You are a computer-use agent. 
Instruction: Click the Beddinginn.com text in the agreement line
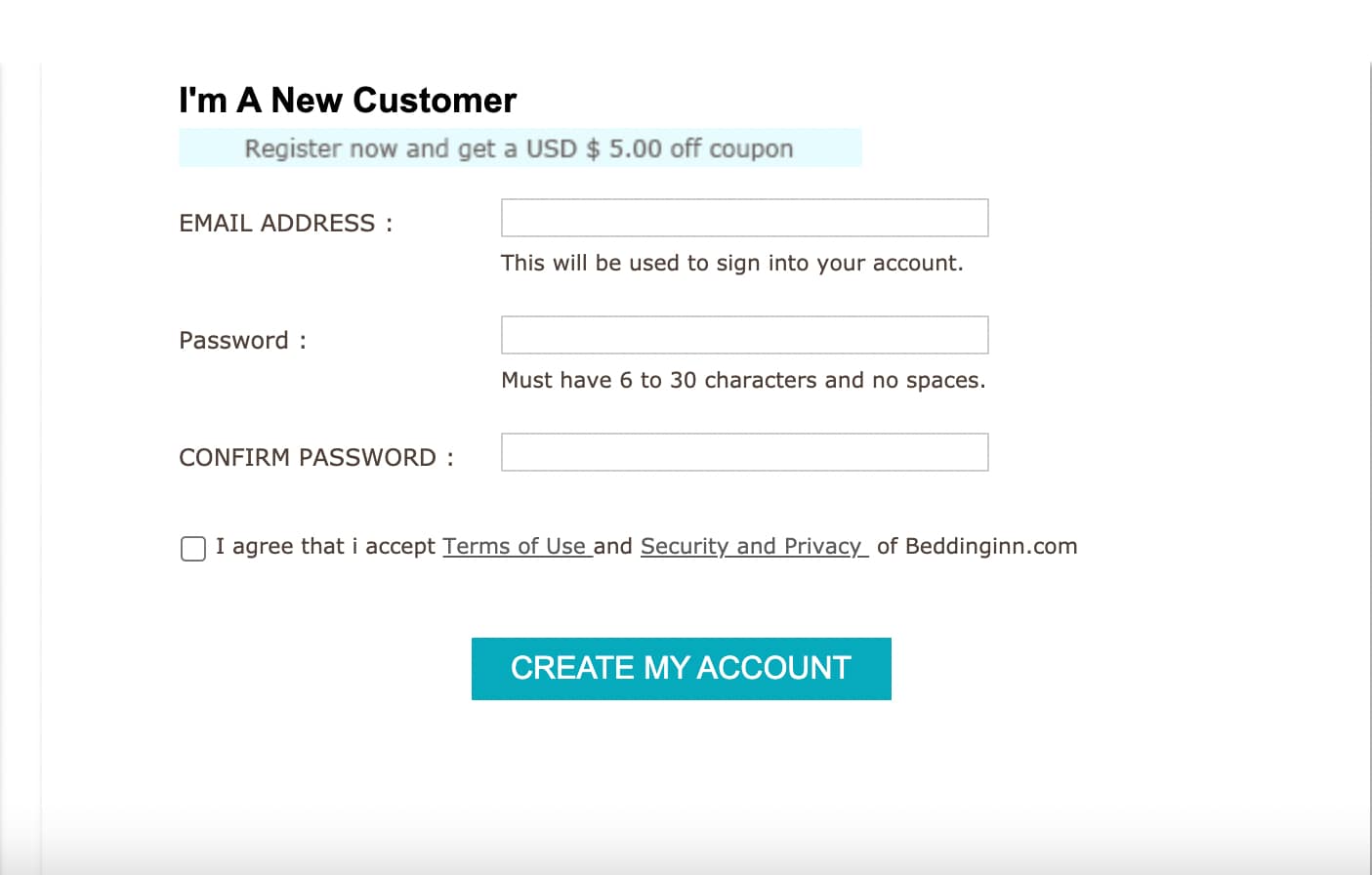[x=989, y=546]
